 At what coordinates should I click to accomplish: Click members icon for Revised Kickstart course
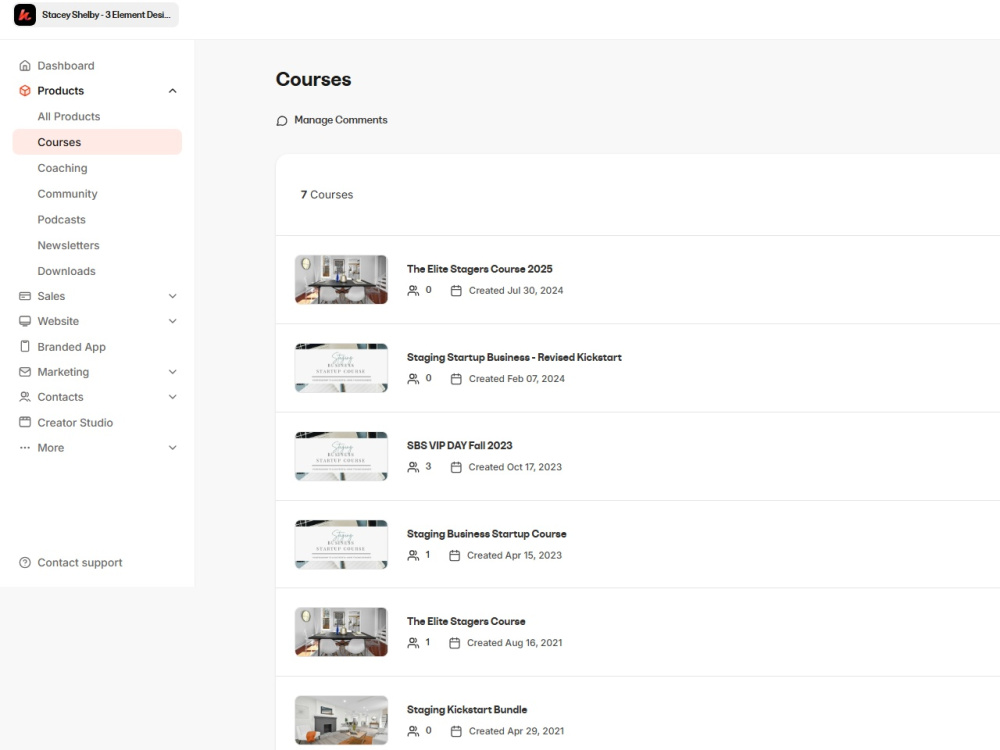pyautogui.click(x=413, y=379)
